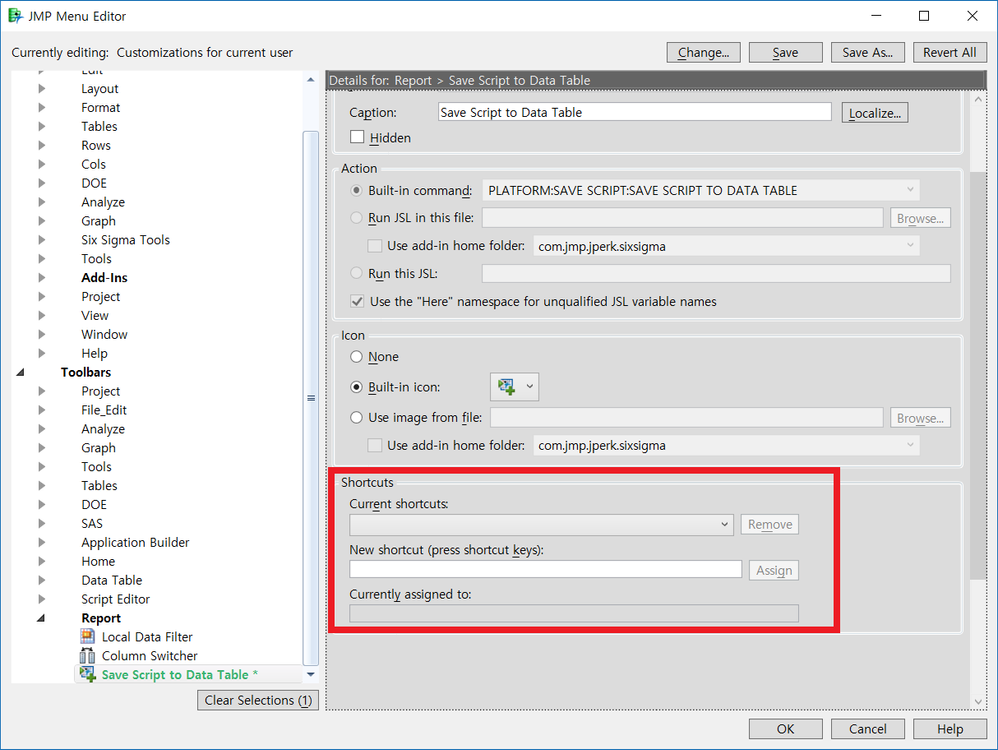This screenshot has height=750, width=998.
Task: Click the OK button
Action: [785, 728]
